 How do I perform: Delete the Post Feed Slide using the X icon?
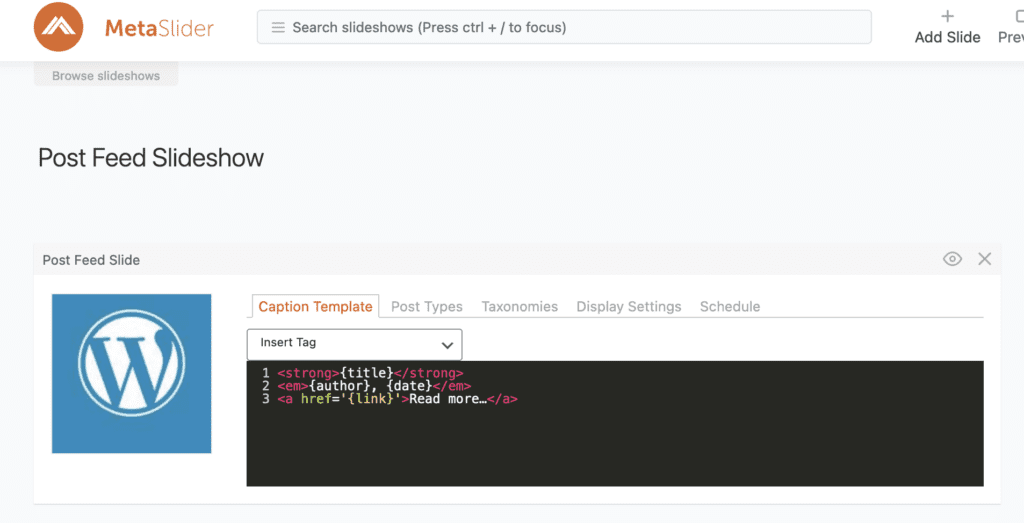pos(984,259)
